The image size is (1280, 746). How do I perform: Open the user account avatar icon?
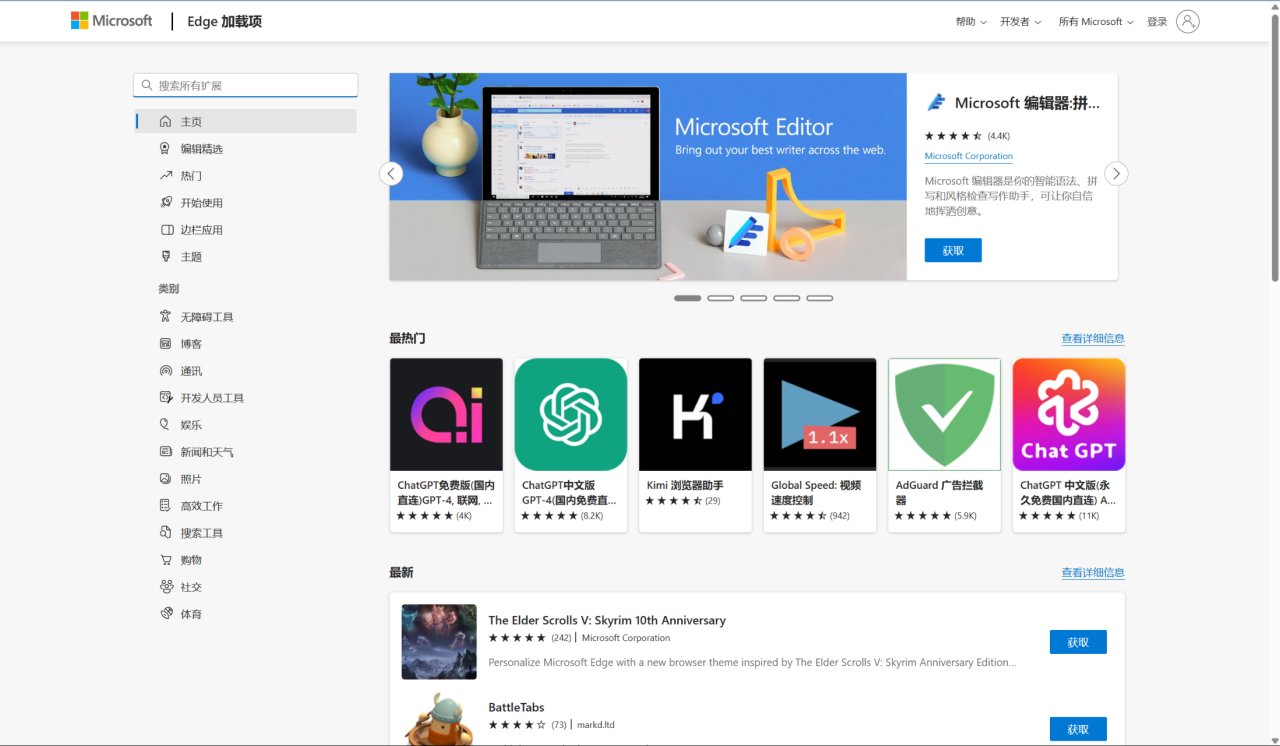point(1188,21)
